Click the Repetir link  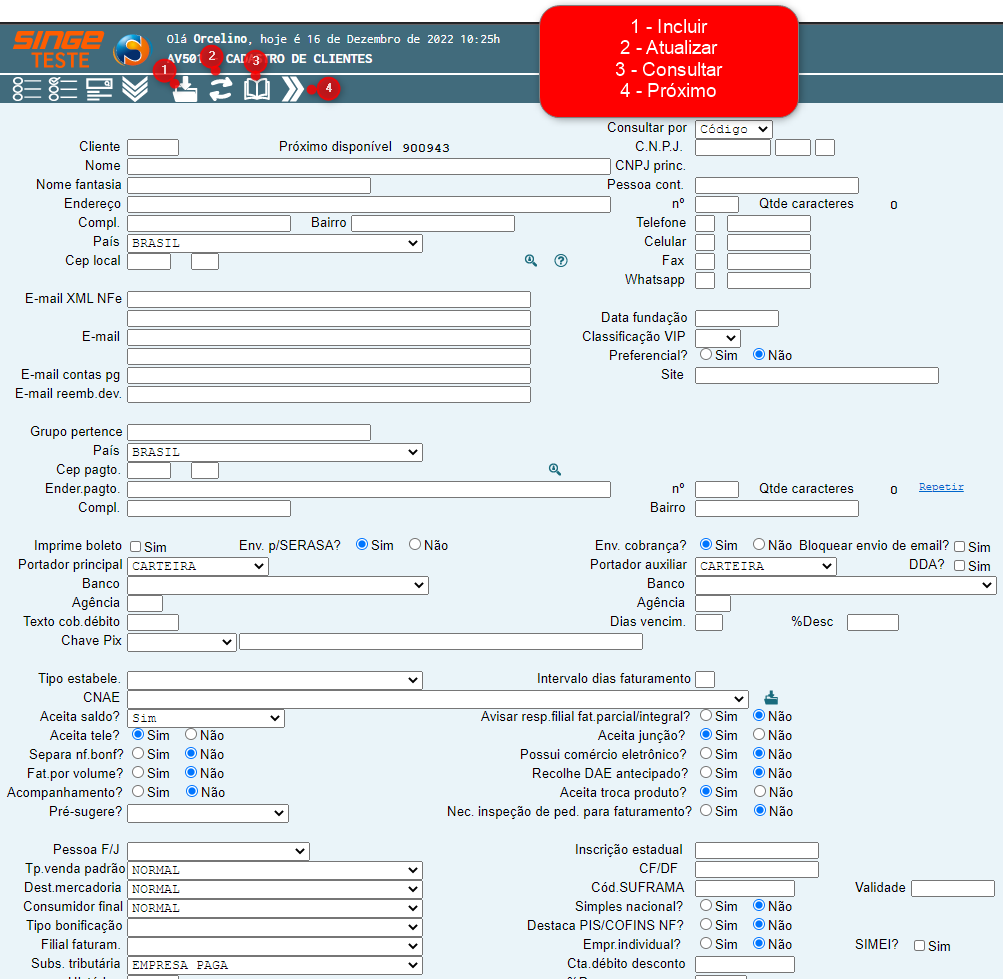click(x=941, y=487)
